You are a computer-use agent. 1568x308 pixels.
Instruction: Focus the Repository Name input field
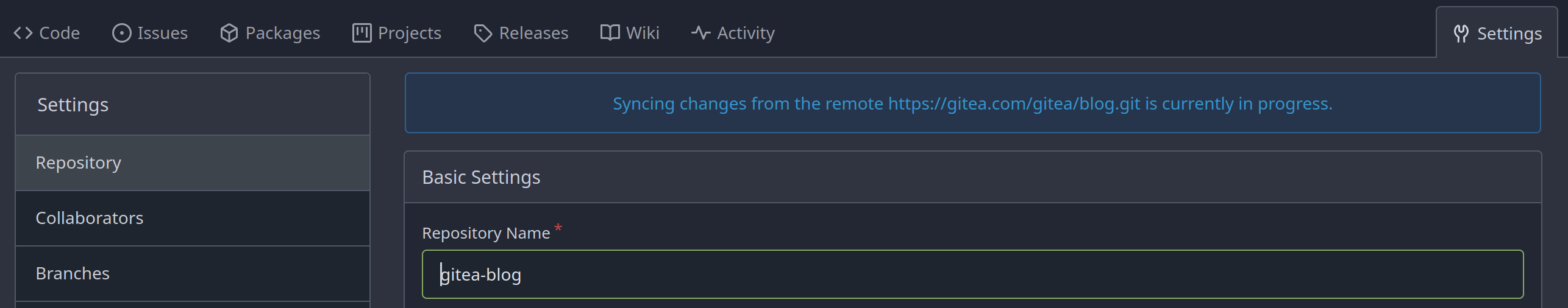coord(972,275)
